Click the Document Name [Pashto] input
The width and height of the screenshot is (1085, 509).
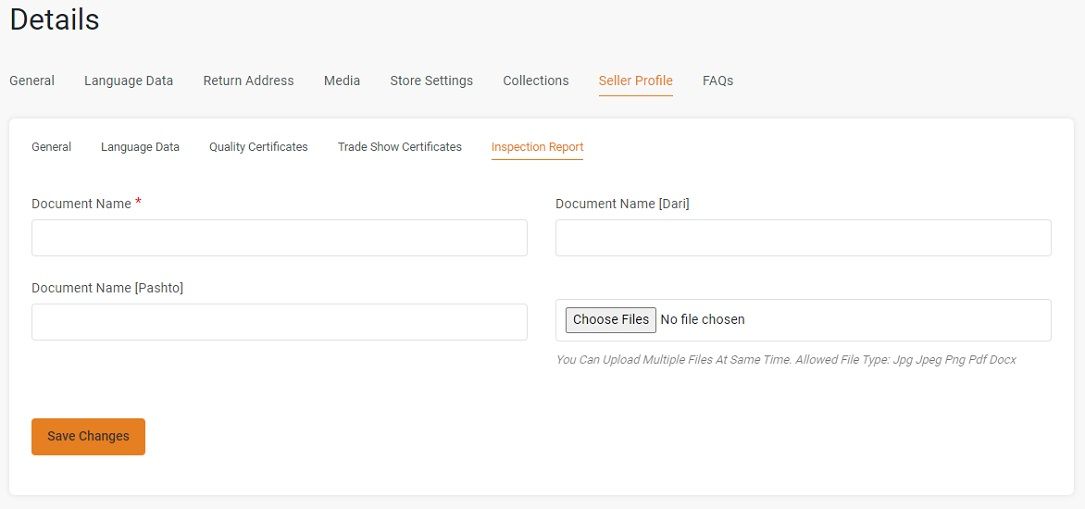(280, 322)
